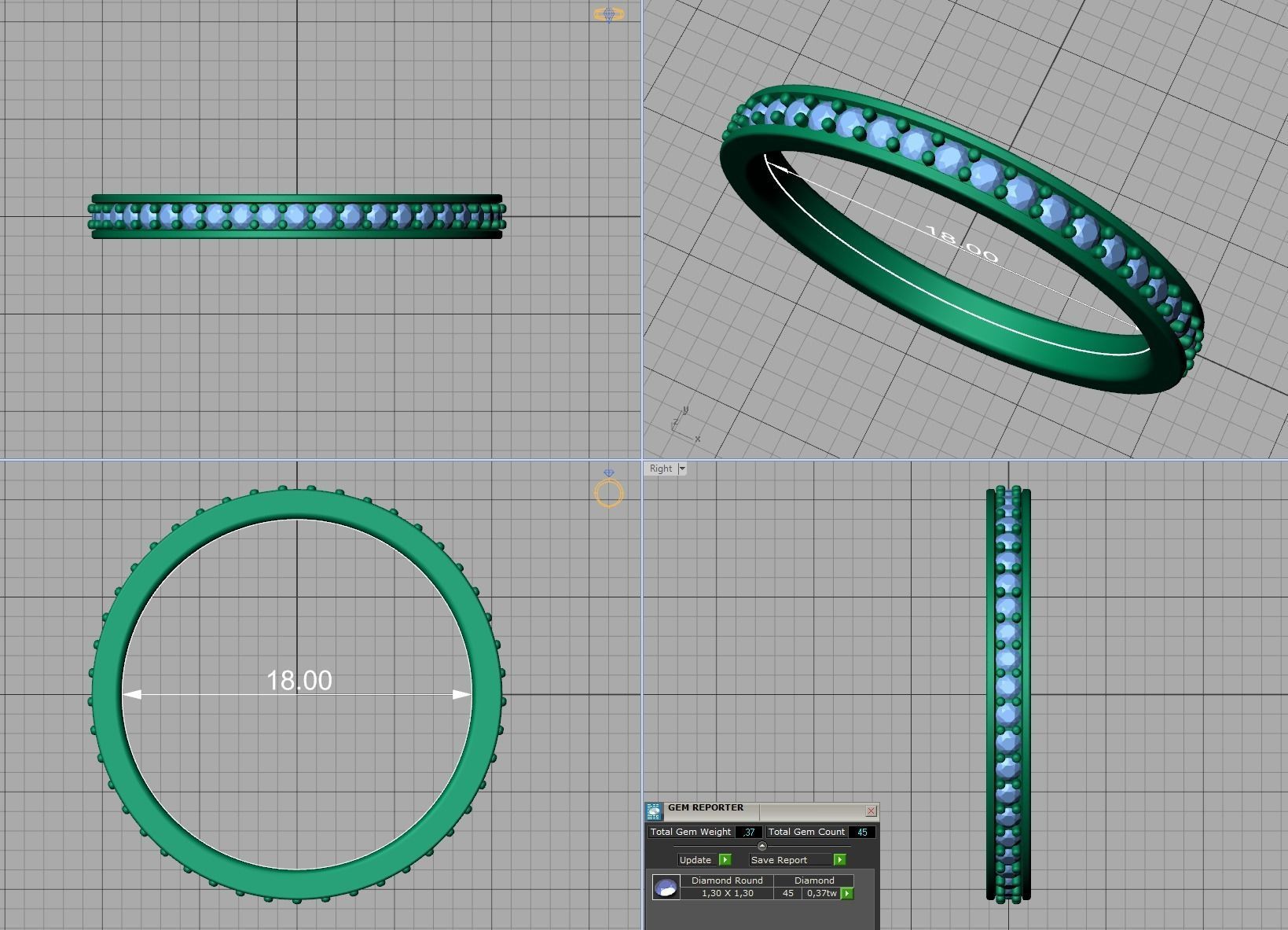The width and height of the screenshot is (1288, 930).
Task: Click the 'Diamond Round' cell
Action: point(727,880)
